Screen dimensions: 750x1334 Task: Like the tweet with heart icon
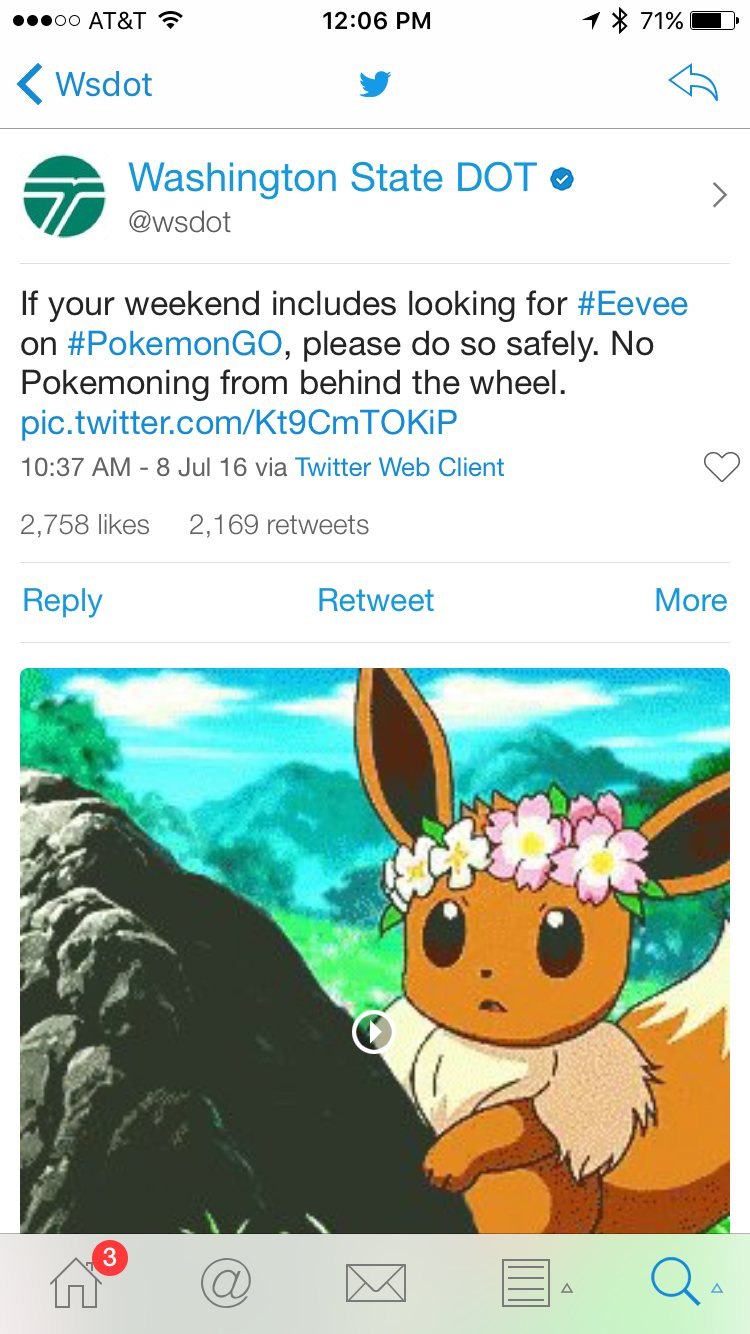(x=721, y=467)
